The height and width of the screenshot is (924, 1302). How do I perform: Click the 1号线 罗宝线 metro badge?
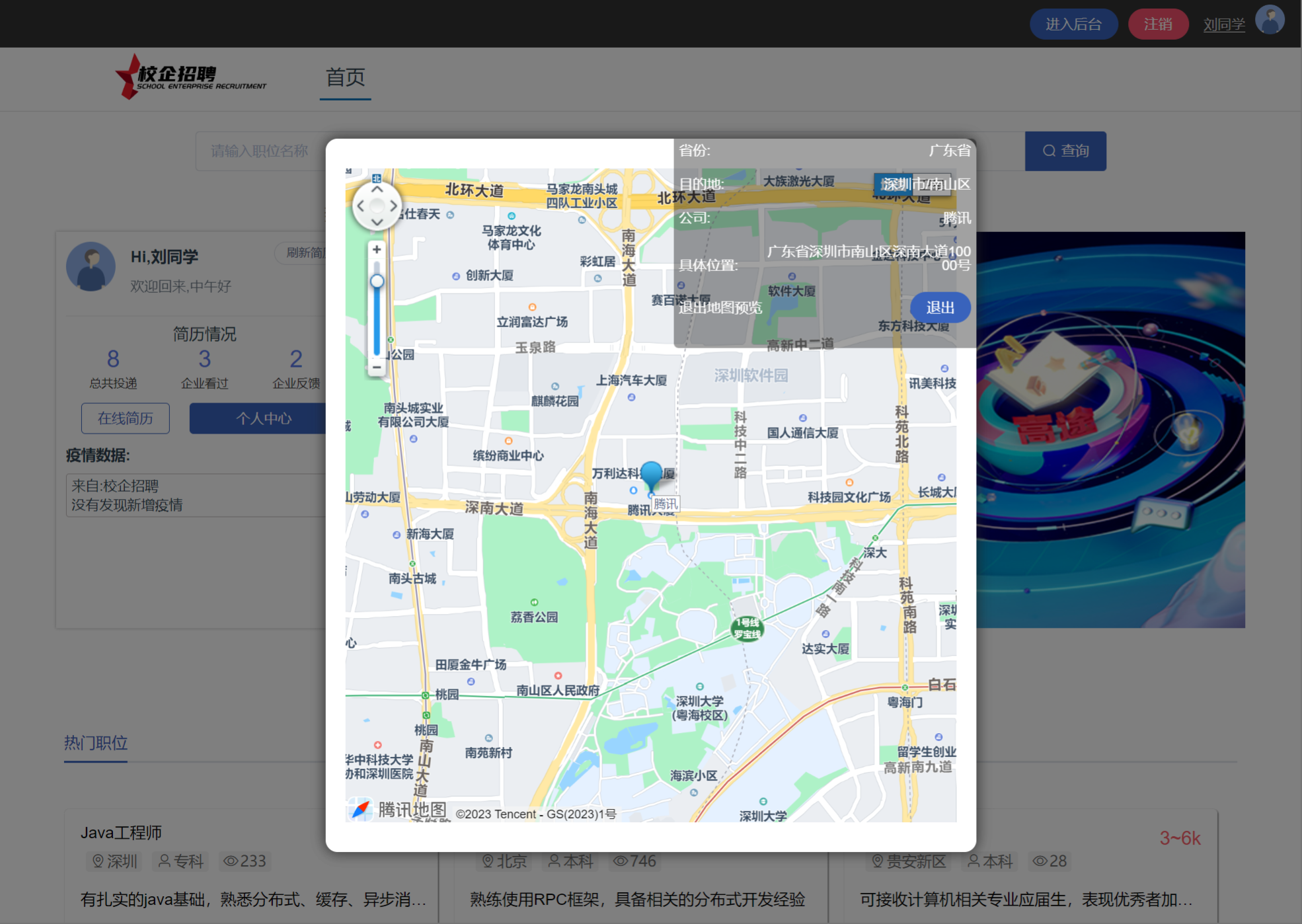pyautogui.click(x=747, y=629)
